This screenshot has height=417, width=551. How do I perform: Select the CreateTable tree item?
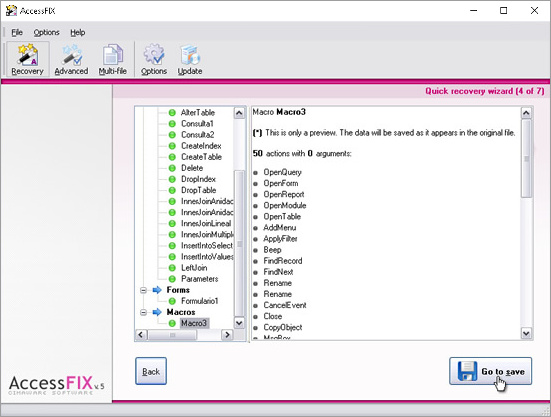coord(201,157)
